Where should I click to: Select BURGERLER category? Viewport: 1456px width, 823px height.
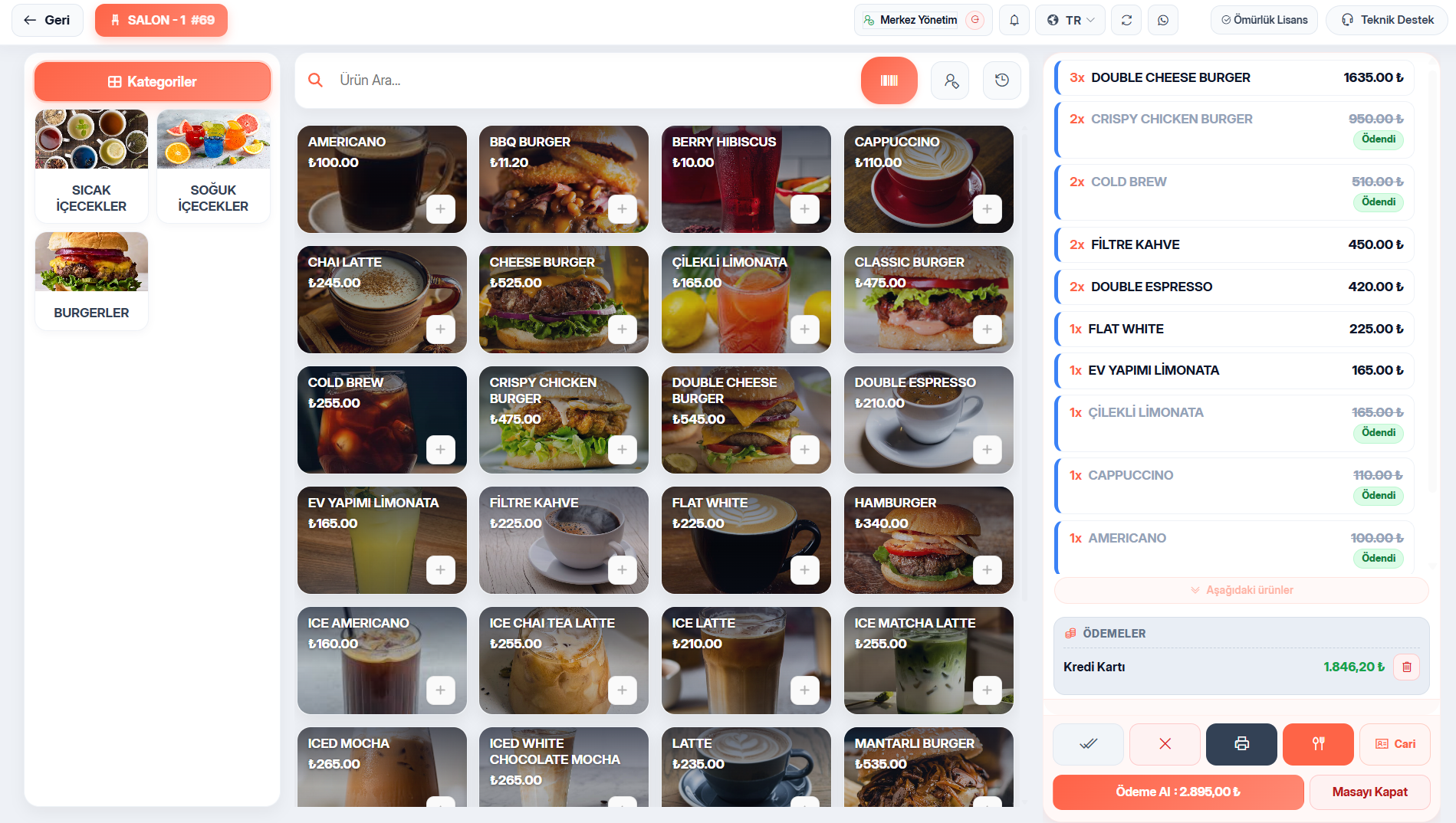click(91, 281)
